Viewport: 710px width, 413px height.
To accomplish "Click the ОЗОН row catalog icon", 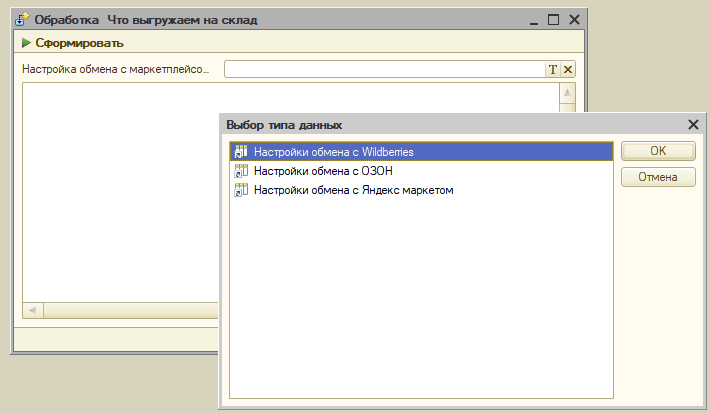I will tap(241, 171).
